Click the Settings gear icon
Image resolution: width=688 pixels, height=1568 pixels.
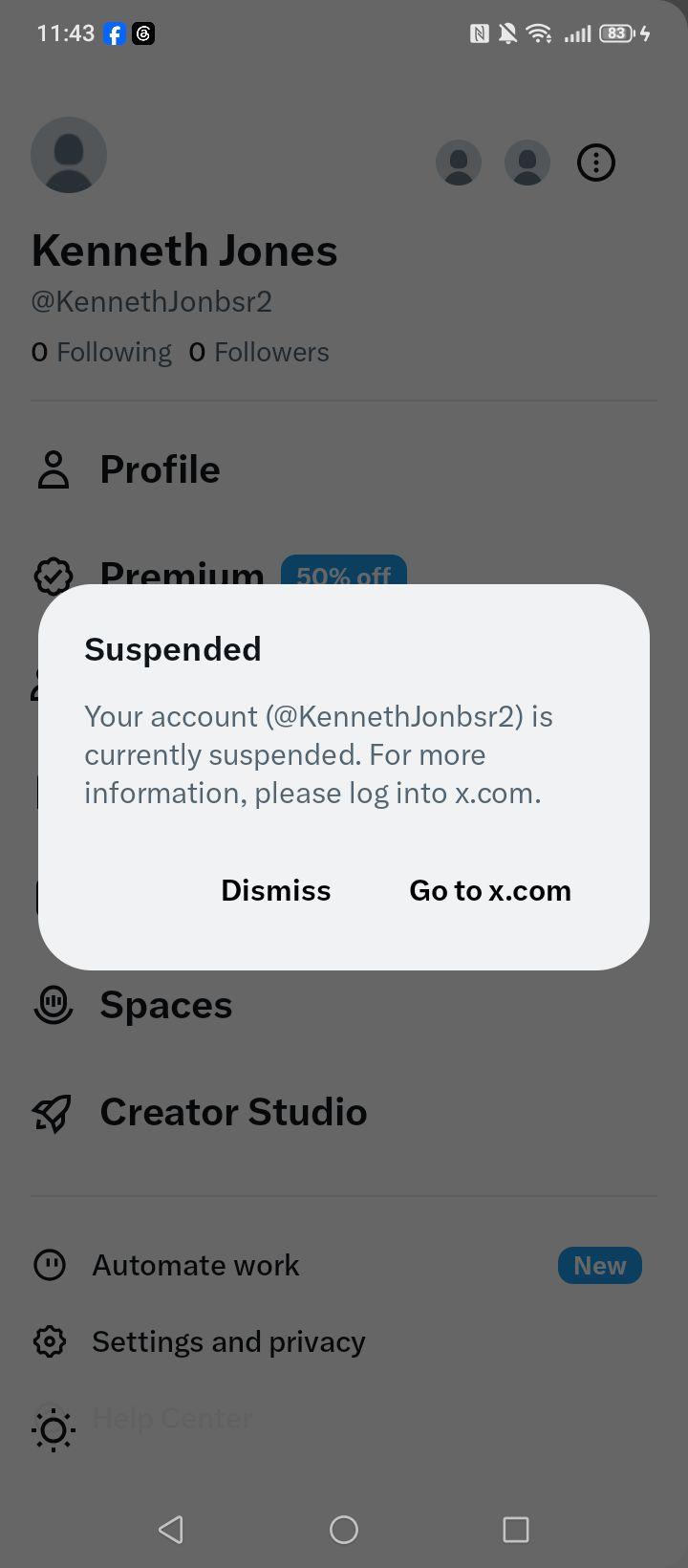50,1341
